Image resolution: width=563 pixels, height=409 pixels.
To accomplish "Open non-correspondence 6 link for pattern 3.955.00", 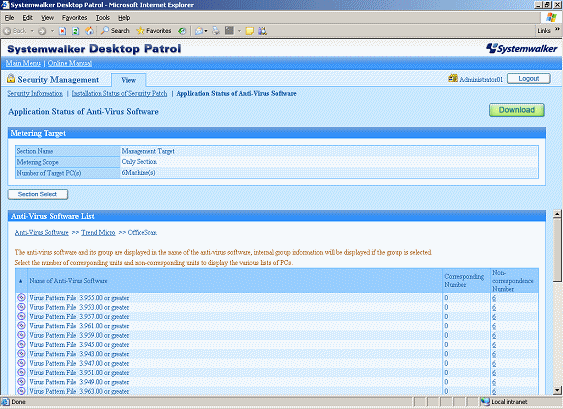I will coord(494,298).
